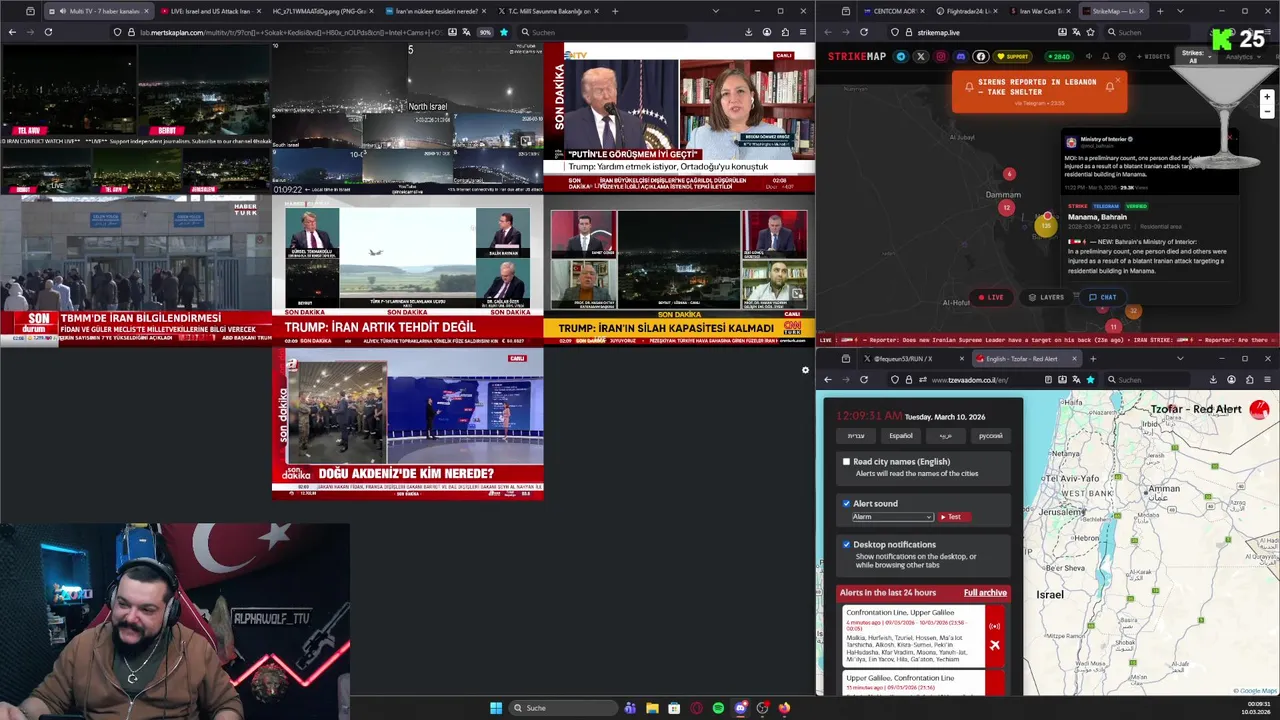Viewport: 1280px width, 720px height.
Task: Open StrikeMap notification bell in header
Action: click(1106, 56)
